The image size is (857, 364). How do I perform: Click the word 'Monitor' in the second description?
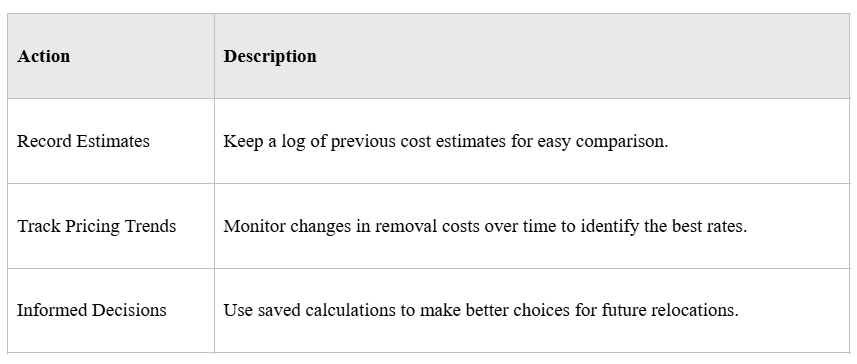coord(254,226)
